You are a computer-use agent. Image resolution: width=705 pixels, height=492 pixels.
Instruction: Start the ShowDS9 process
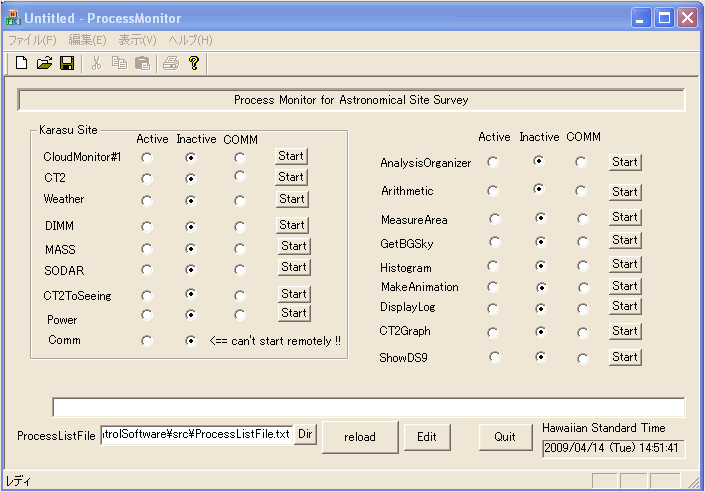tap(625, 357)
